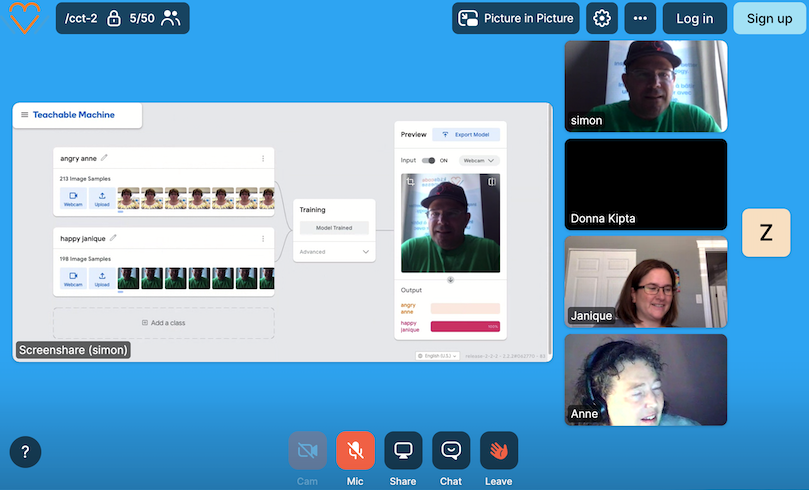809x490 pixels.
Task: Open angry anne class options menu
Action: tap(263, 158)
